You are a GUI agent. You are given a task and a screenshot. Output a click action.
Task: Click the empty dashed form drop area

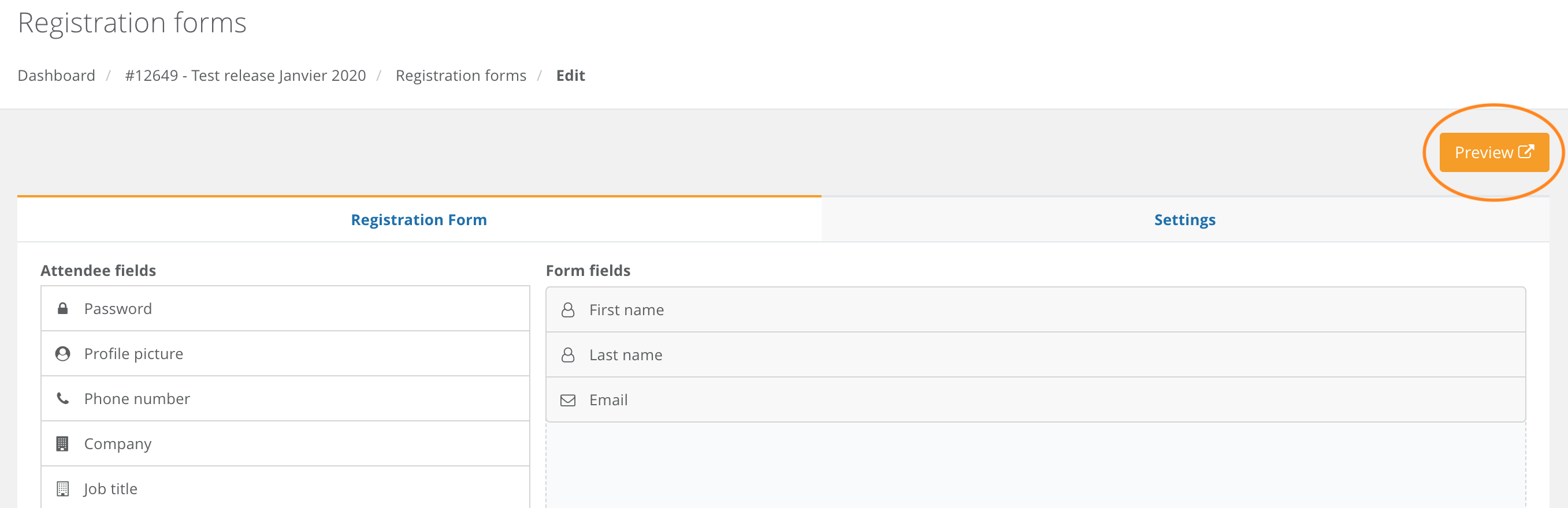coord(1035,465)
